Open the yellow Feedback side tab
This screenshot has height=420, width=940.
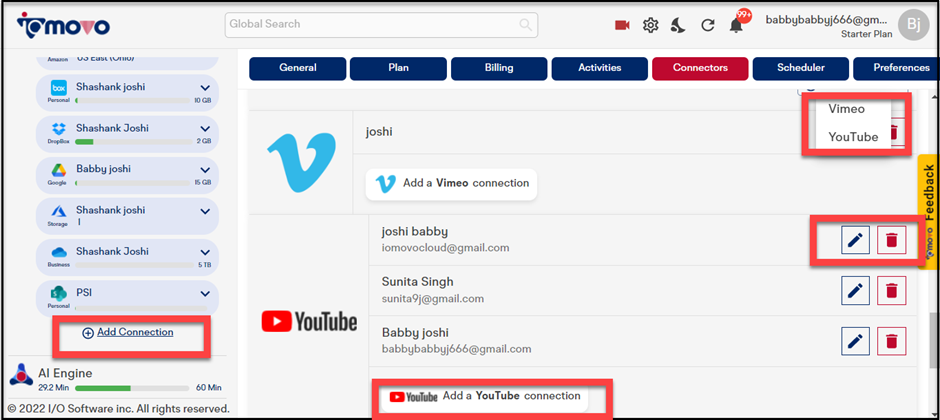(928, 212)
